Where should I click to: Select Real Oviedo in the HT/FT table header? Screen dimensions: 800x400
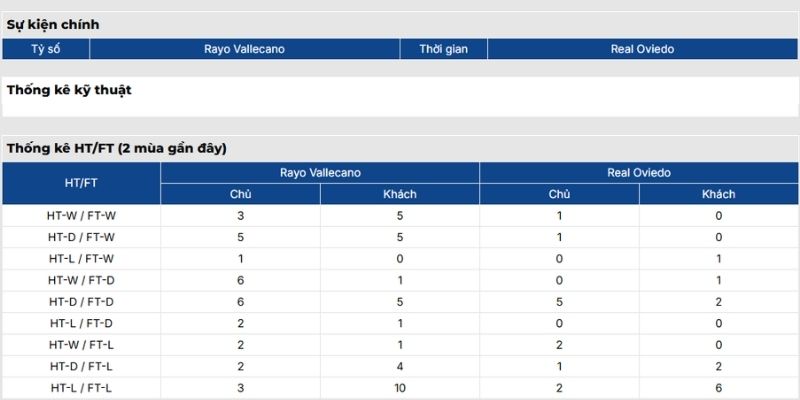pyautogui.click(x=639, y=173)
